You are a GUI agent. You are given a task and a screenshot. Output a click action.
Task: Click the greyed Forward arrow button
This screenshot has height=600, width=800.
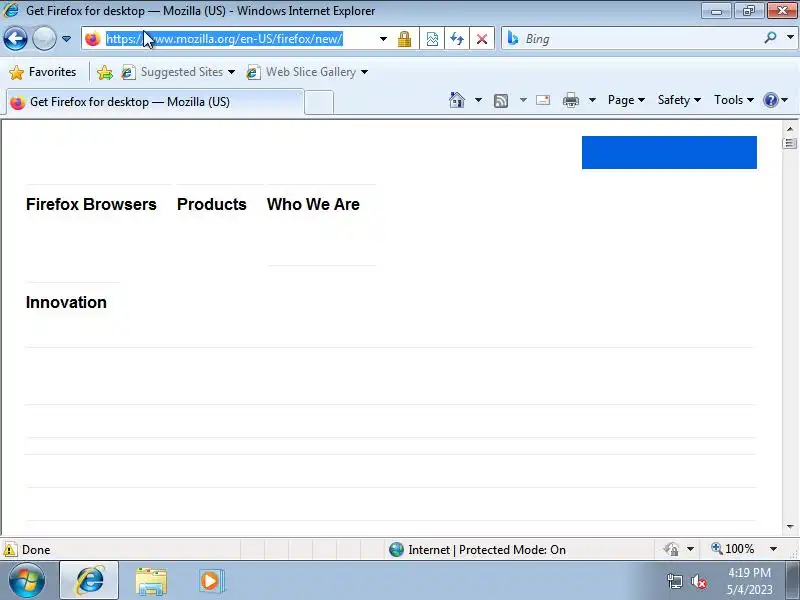(x=44, y=39)
